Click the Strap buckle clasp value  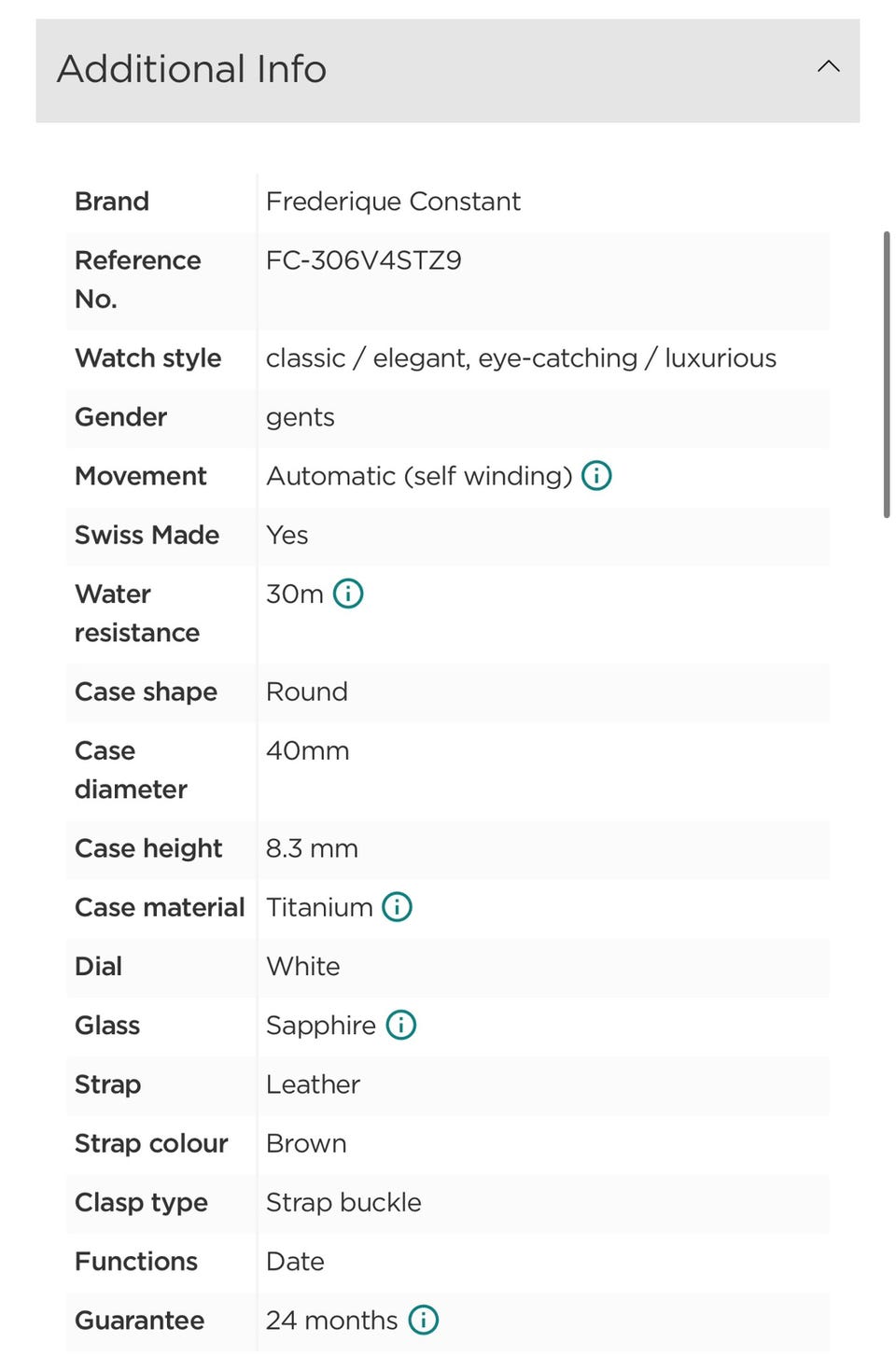[343, 1202]
